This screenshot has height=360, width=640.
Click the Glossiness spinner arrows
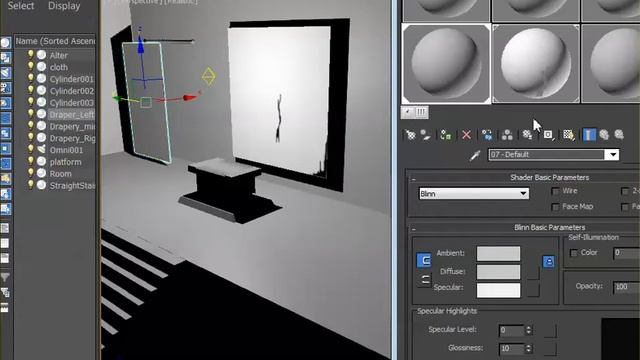point(529,349)
